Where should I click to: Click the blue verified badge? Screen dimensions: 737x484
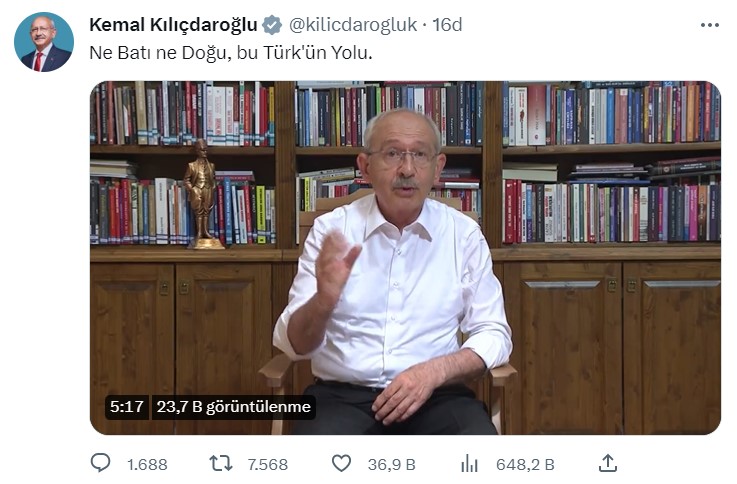pyautogui.click(x=272, y=25)
